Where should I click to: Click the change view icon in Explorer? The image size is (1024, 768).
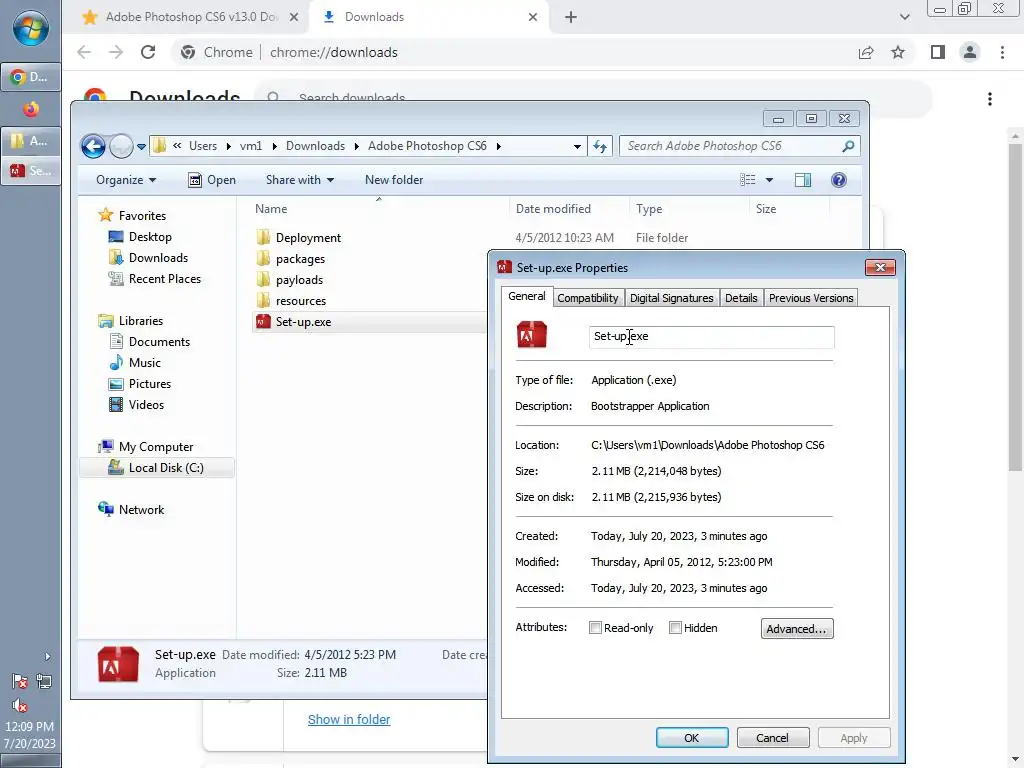(x=748, y=180)
